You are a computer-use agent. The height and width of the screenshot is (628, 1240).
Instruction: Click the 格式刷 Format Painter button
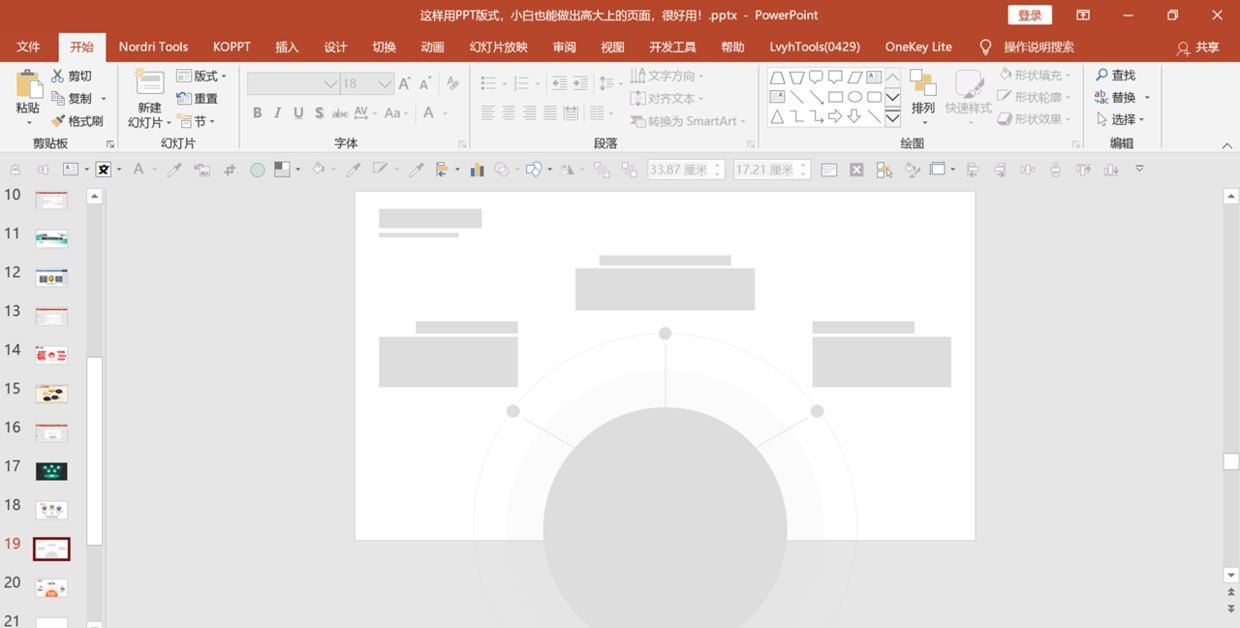coord(78,121)
